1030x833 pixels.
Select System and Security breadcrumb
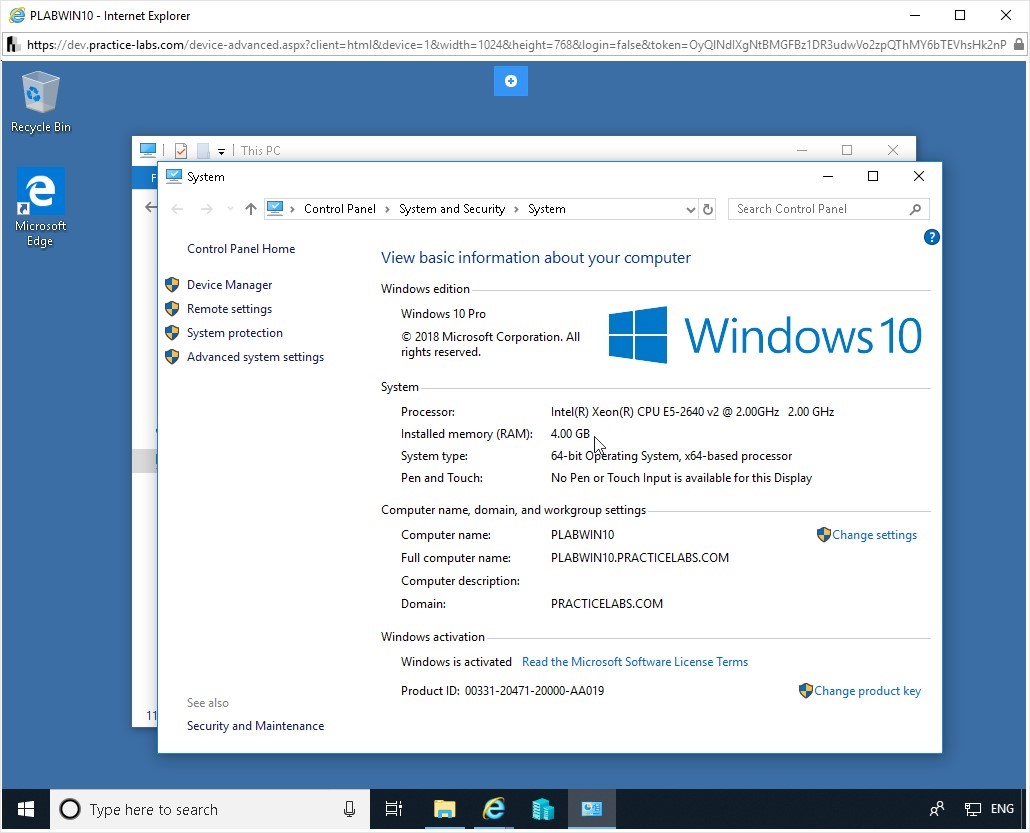452,209
